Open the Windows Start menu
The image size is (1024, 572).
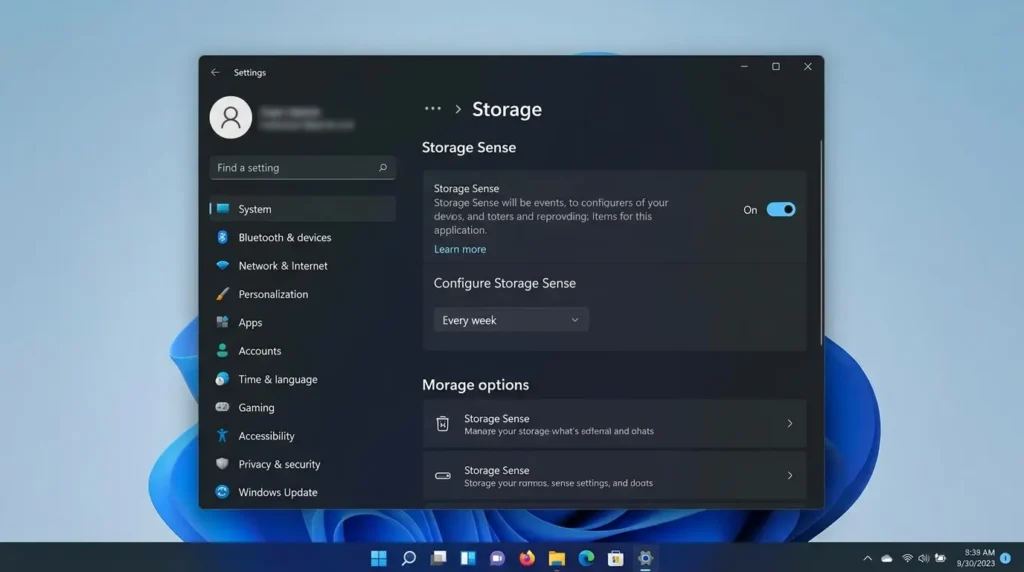coord(379,558)
